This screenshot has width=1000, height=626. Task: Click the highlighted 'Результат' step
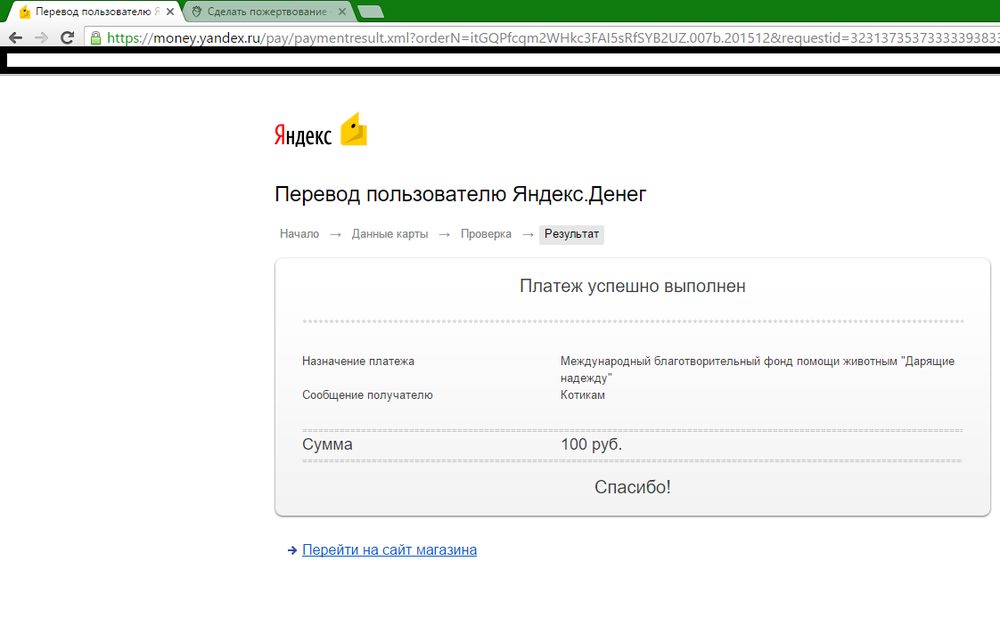(572, 234)
